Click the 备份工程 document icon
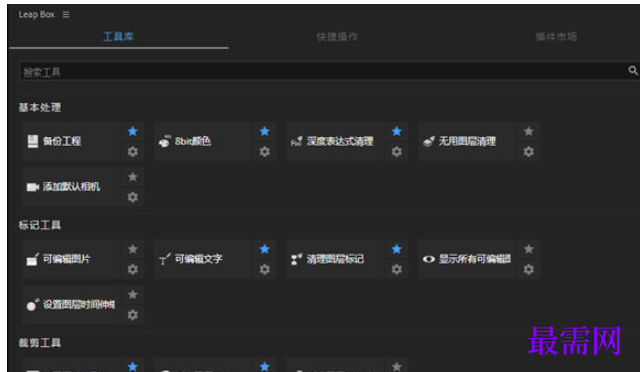This screenshot has width=640, height=372. pyautogui.click(x=33, y=141)
